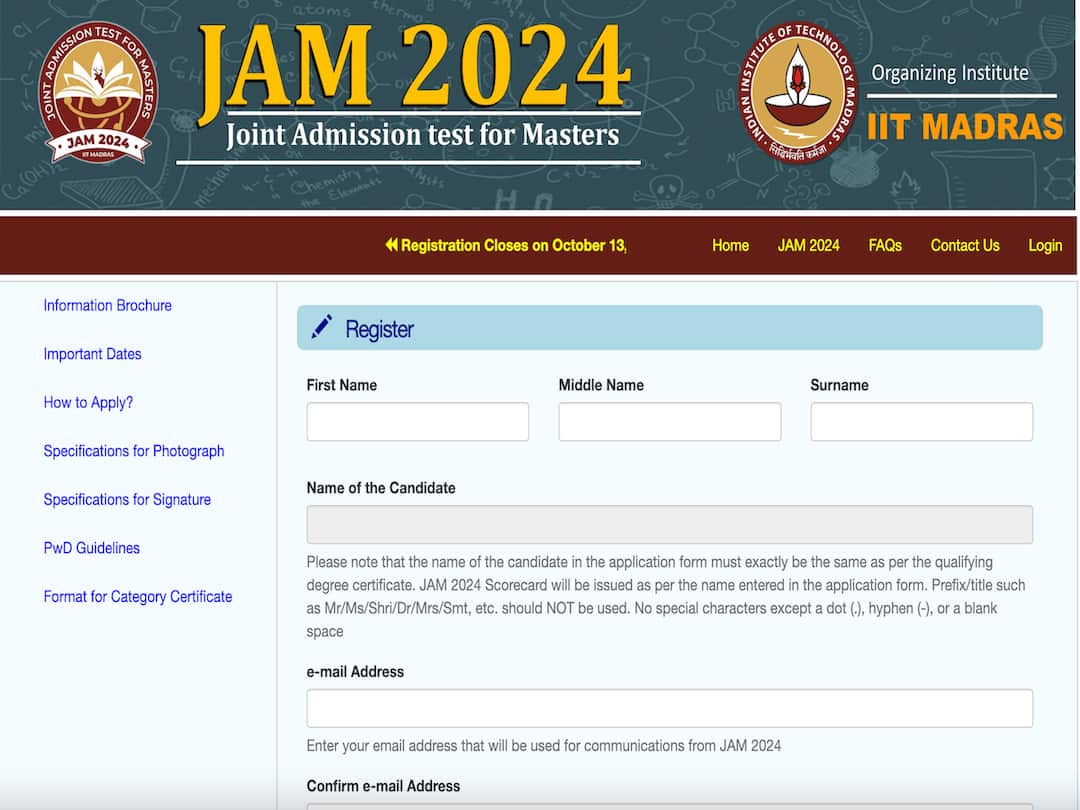Click the JAM 2024 circular logo

tap(98, 96)
